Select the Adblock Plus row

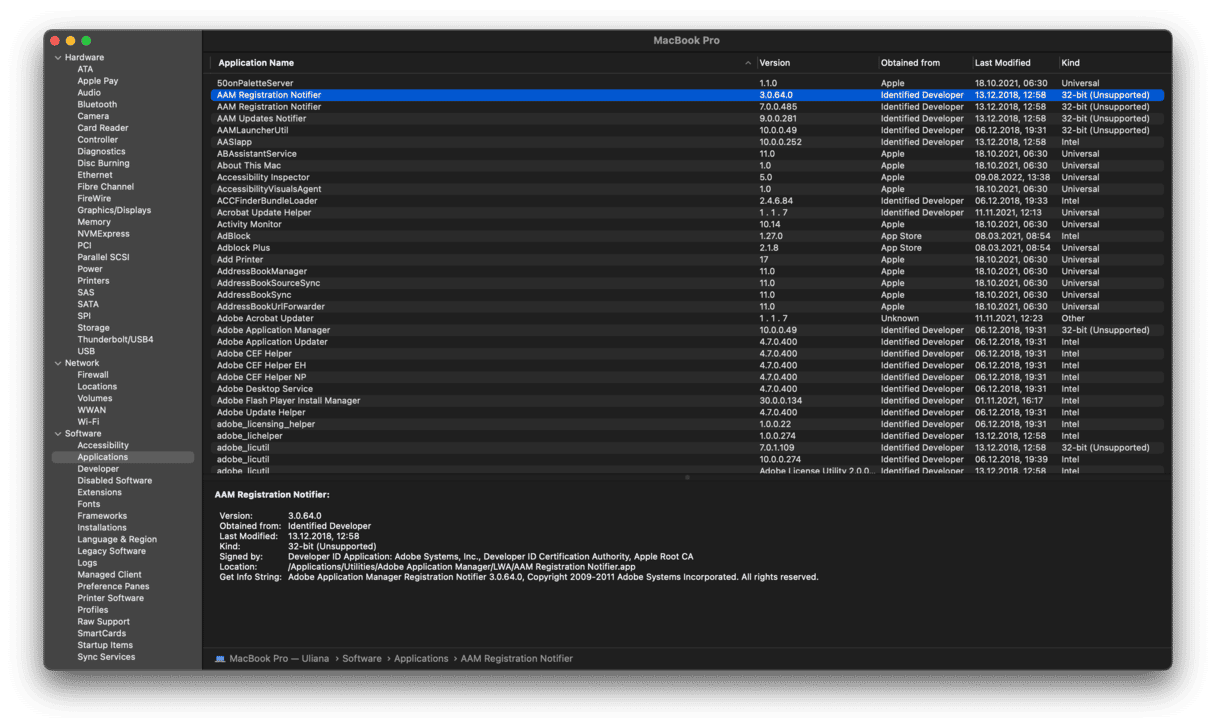pyautogui.click(x=688, y=248)
